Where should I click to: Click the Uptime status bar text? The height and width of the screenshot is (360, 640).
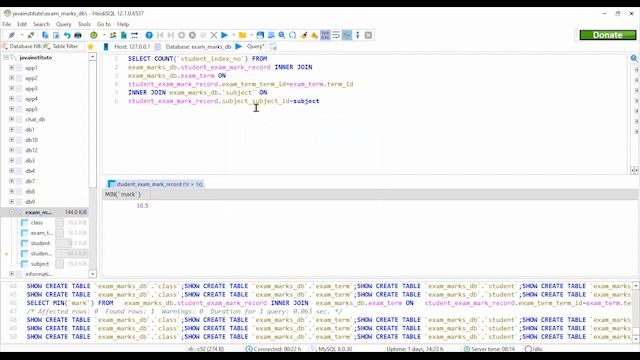click(415, 349)
